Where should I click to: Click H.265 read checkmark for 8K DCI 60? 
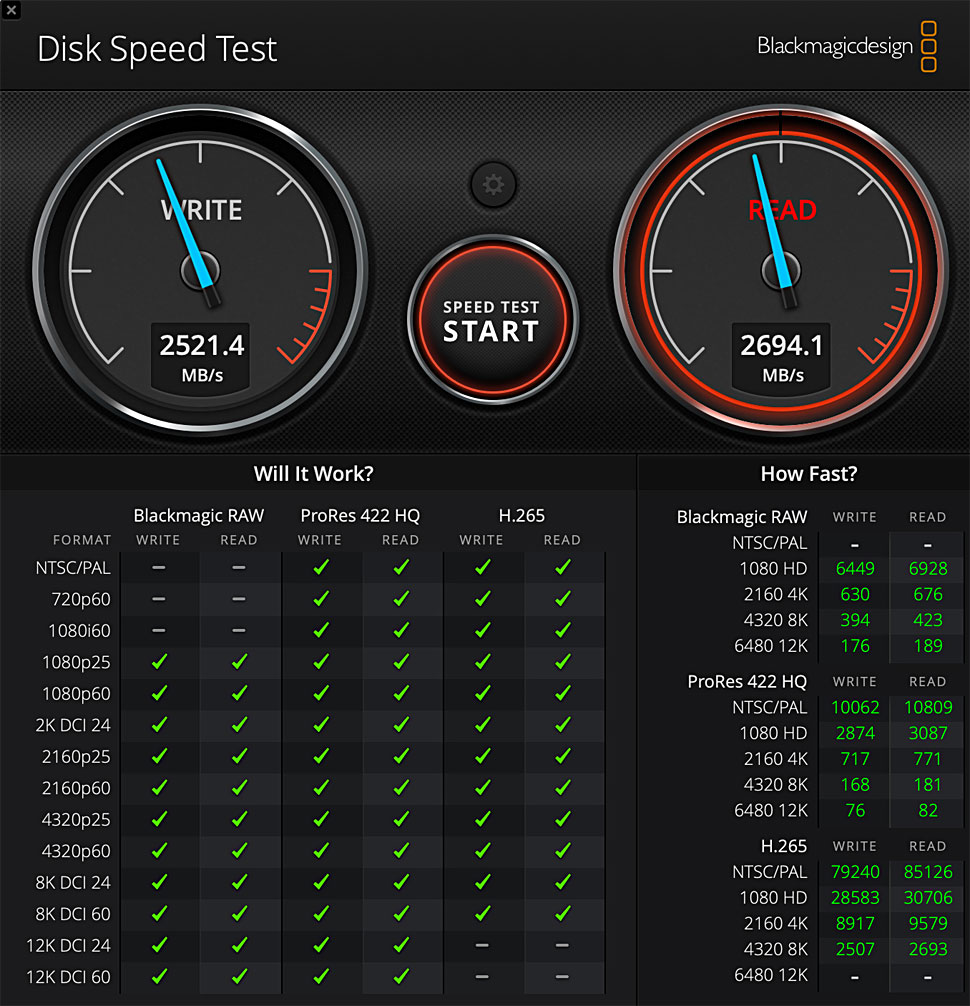point(563,914)
